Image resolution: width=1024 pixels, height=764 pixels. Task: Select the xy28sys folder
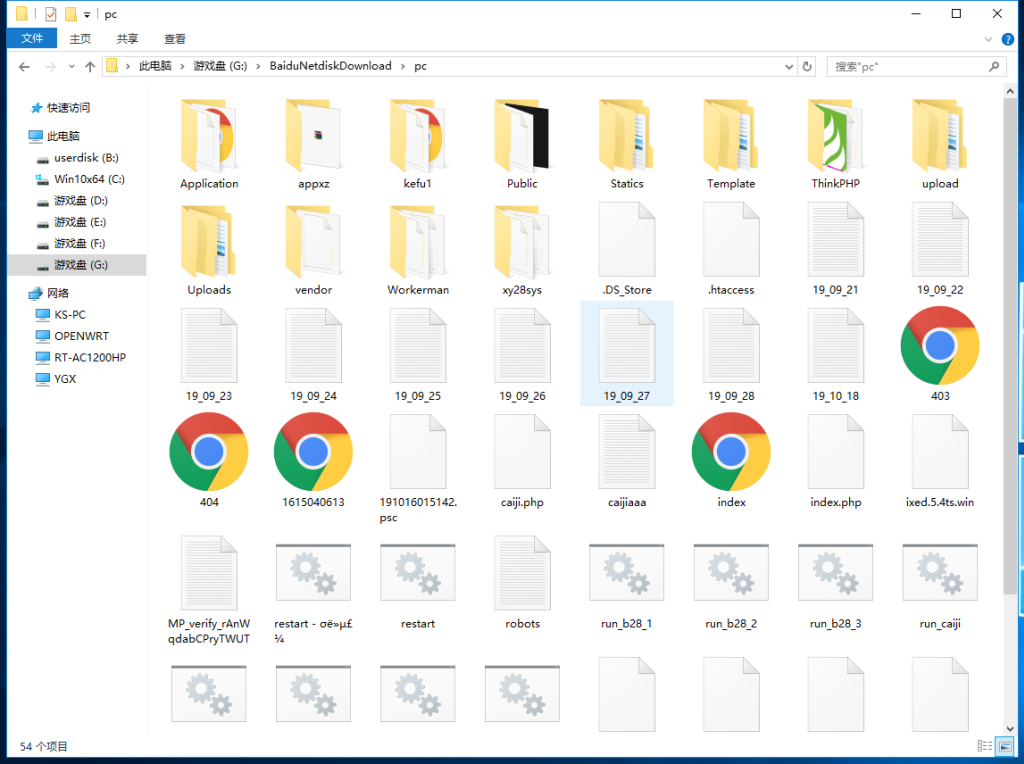pos(522,250)
